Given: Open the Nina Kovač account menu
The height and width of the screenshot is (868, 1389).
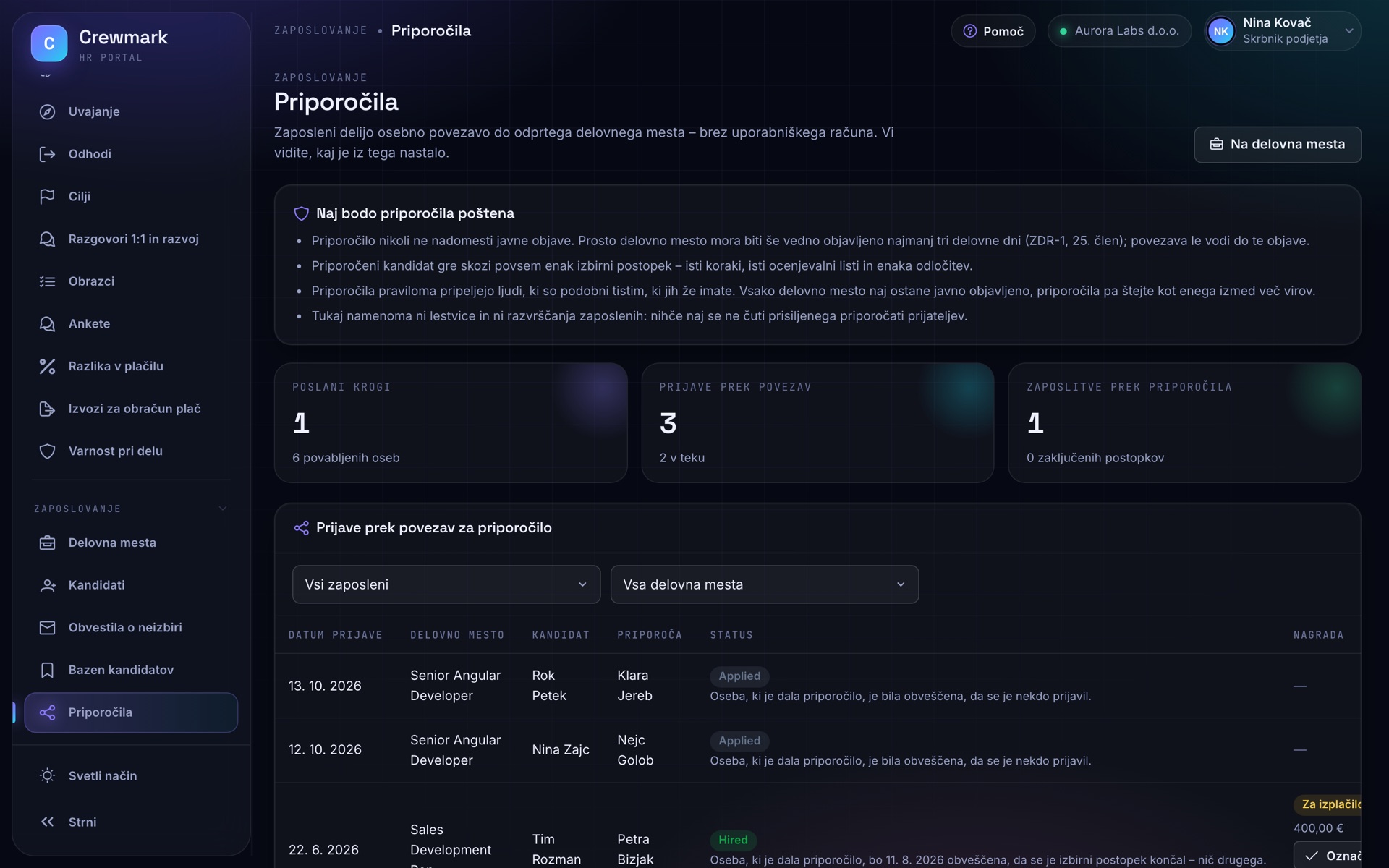Looking at the screenshot, I should click(x=1283, y=31).
